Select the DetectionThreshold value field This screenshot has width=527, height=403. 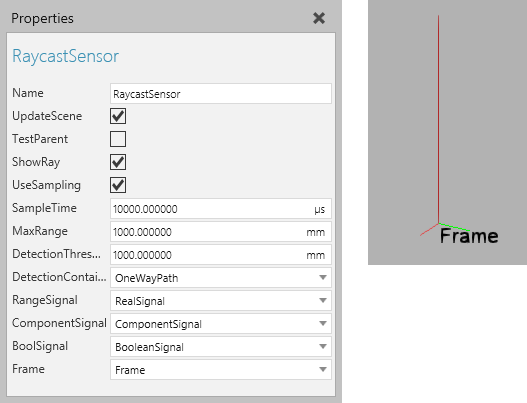tap(221, 255)
